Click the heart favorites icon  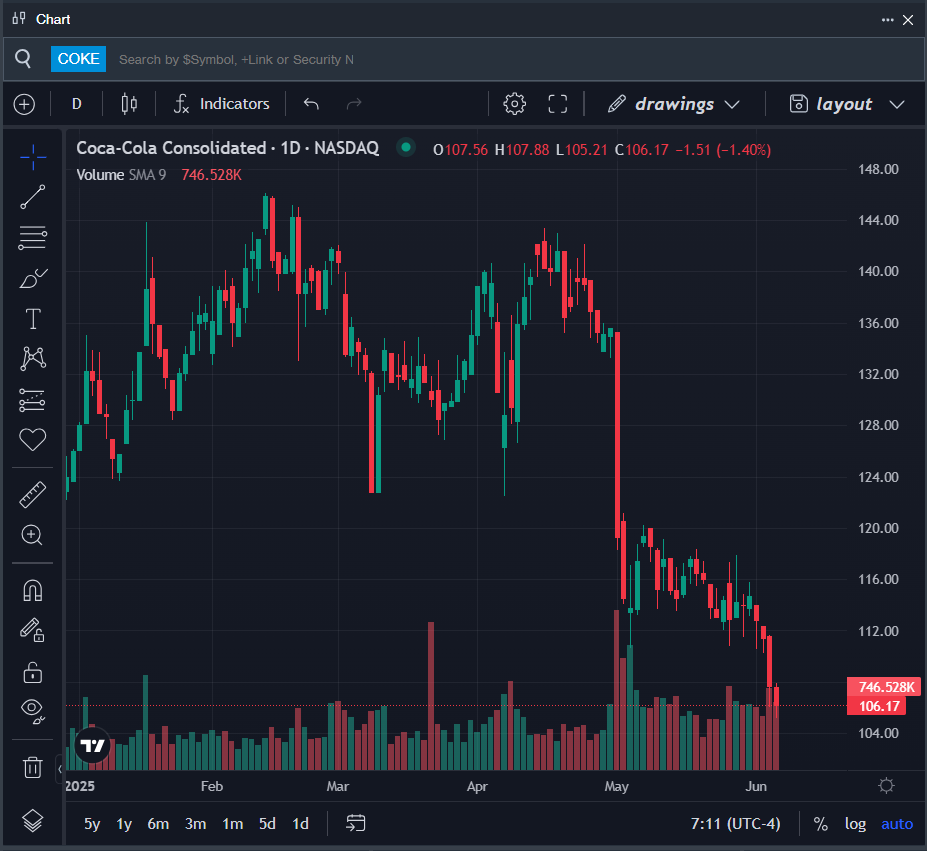pyautogui.click(x=33, y=439)
